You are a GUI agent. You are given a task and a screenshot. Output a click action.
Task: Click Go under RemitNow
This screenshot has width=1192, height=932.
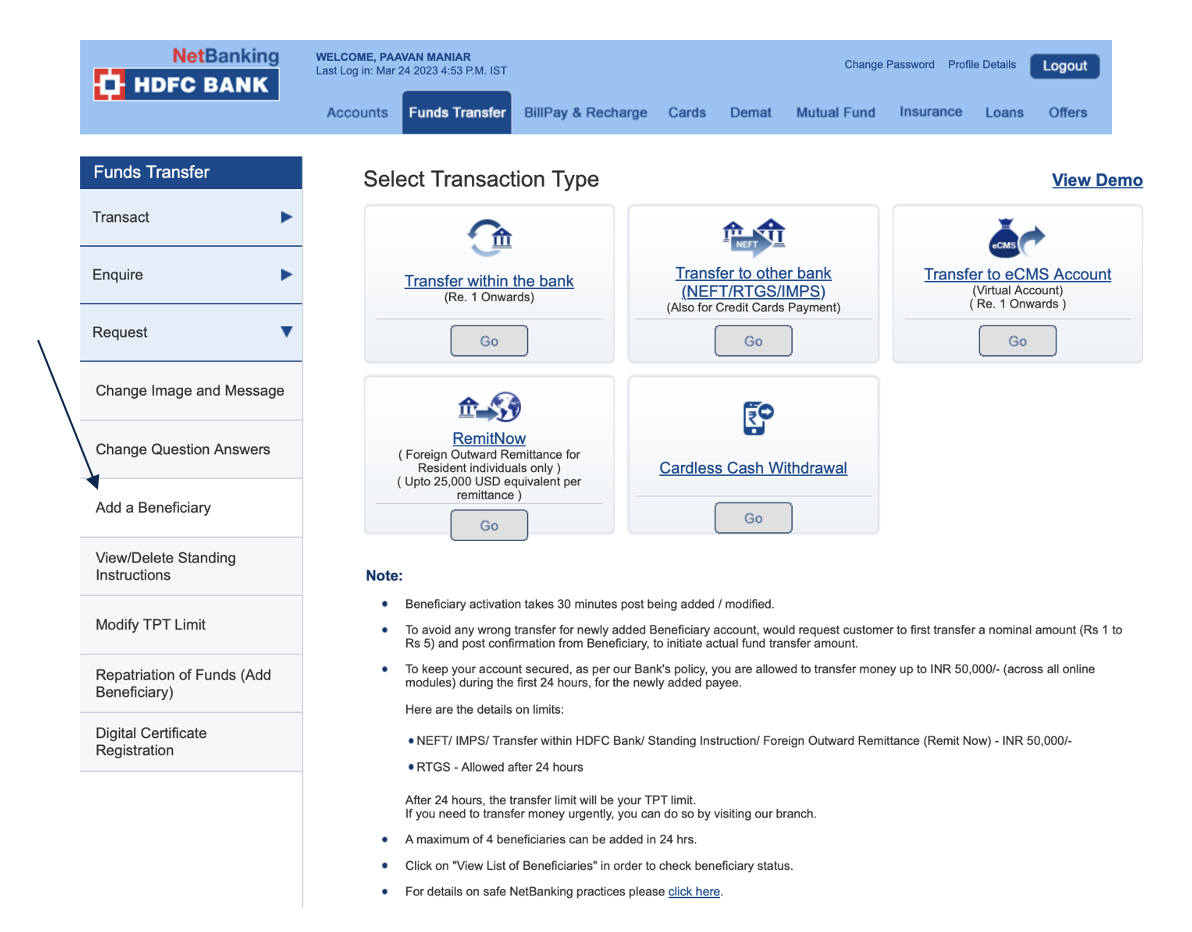(489, 525)
